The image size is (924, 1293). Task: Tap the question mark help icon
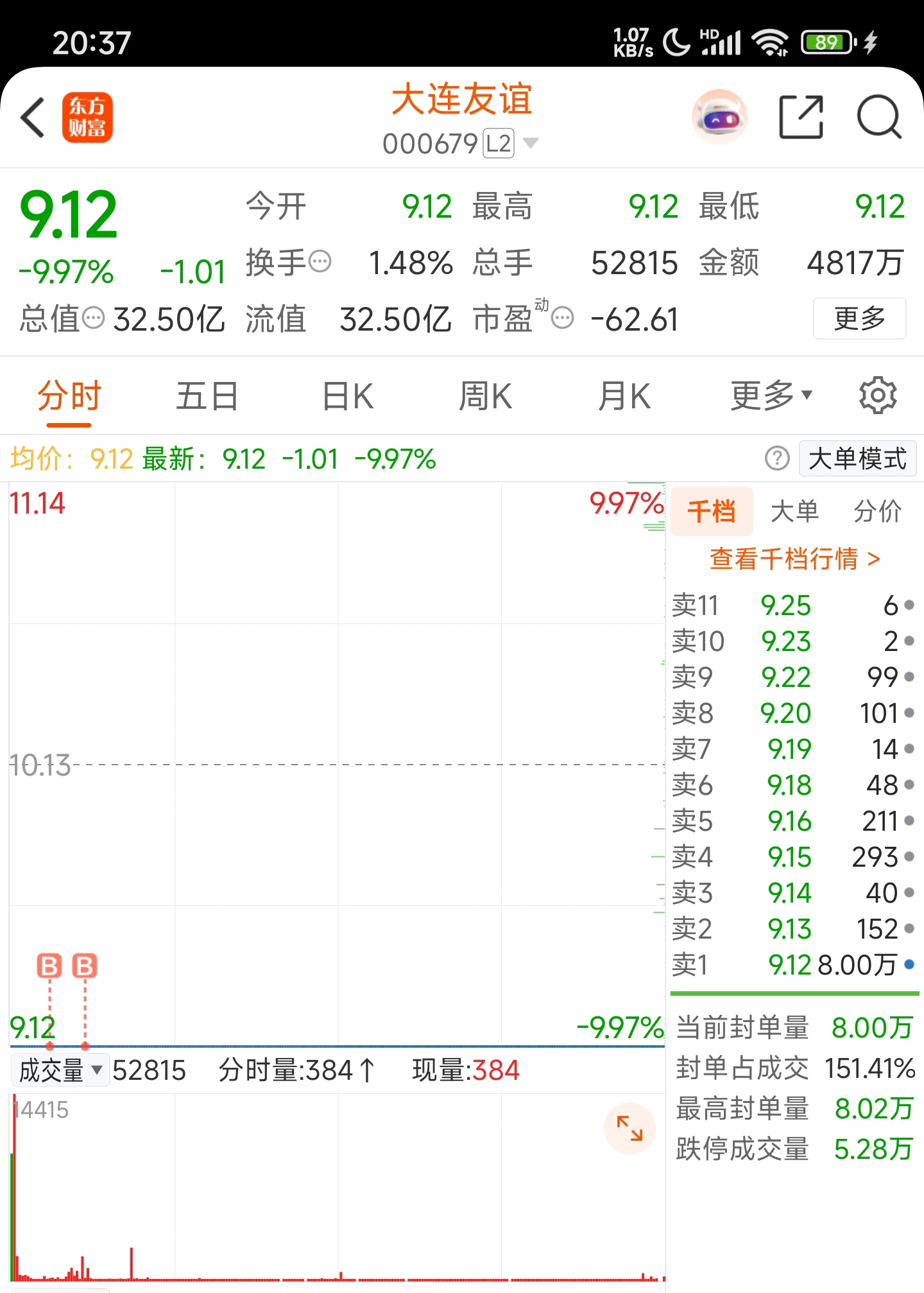coord(777,458)
